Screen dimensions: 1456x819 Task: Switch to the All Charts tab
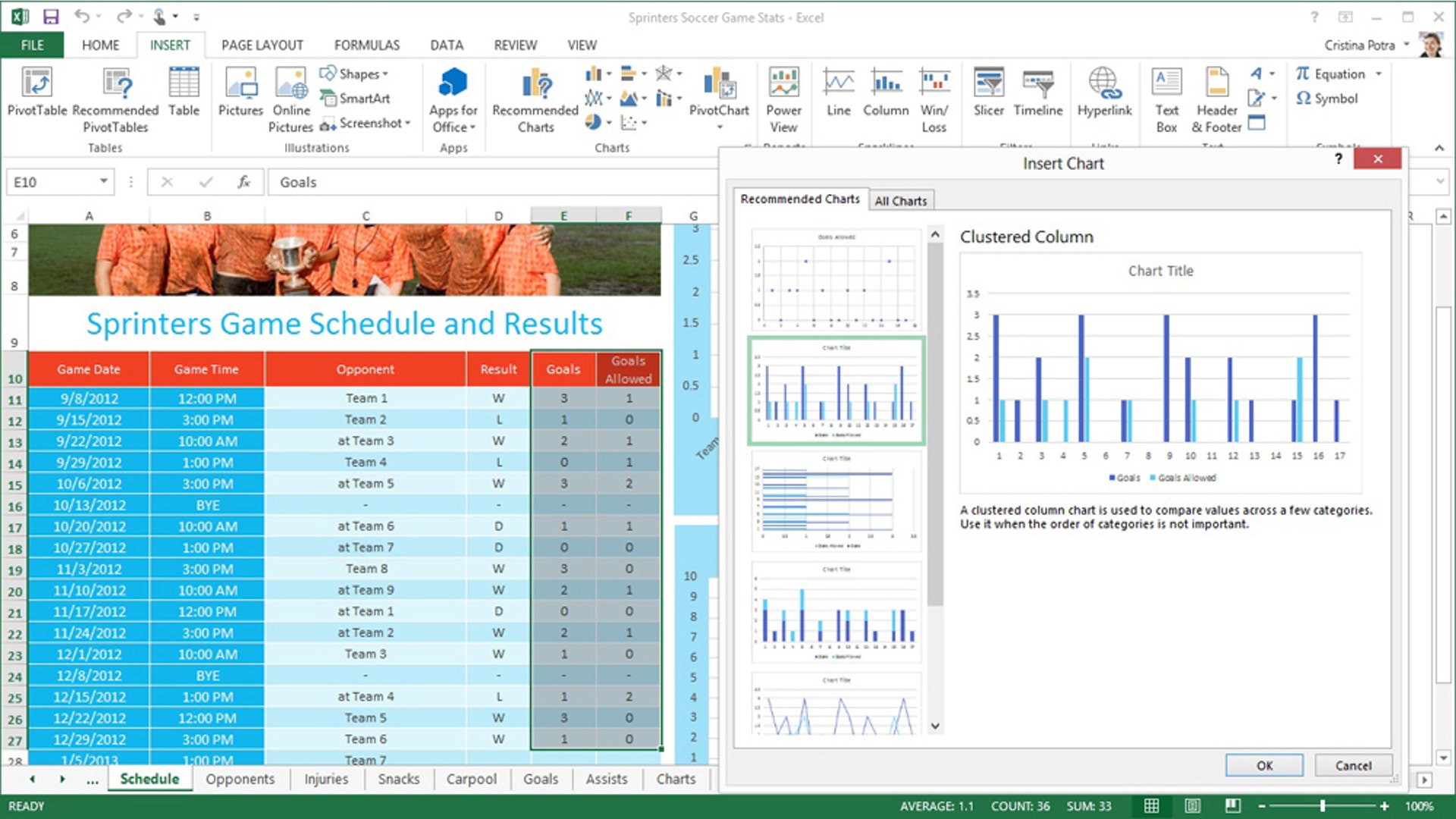point(900,200)
